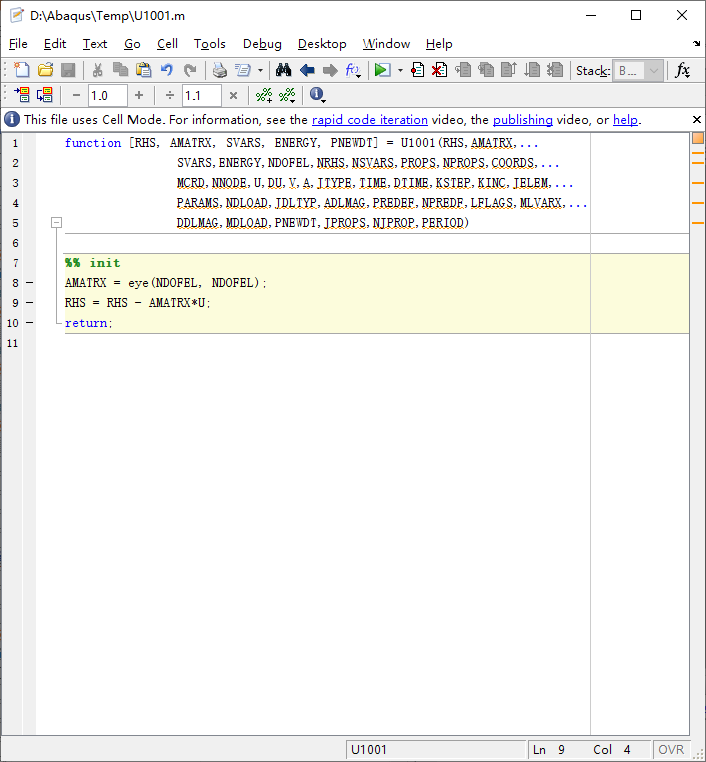The image size is (706, 762).
Task: Decrement value by minus button
Action: click(x=76, y=95)
